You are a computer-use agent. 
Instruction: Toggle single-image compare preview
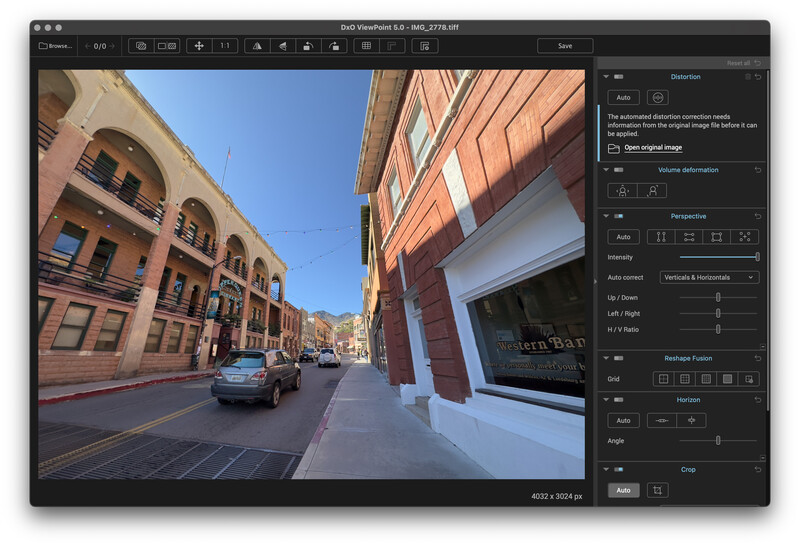coord(141,46)
